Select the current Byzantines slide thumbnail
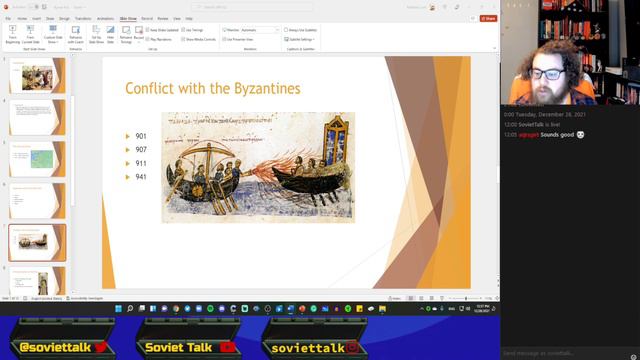The width and height of the screenshot is (640, 360). (37, 242)
